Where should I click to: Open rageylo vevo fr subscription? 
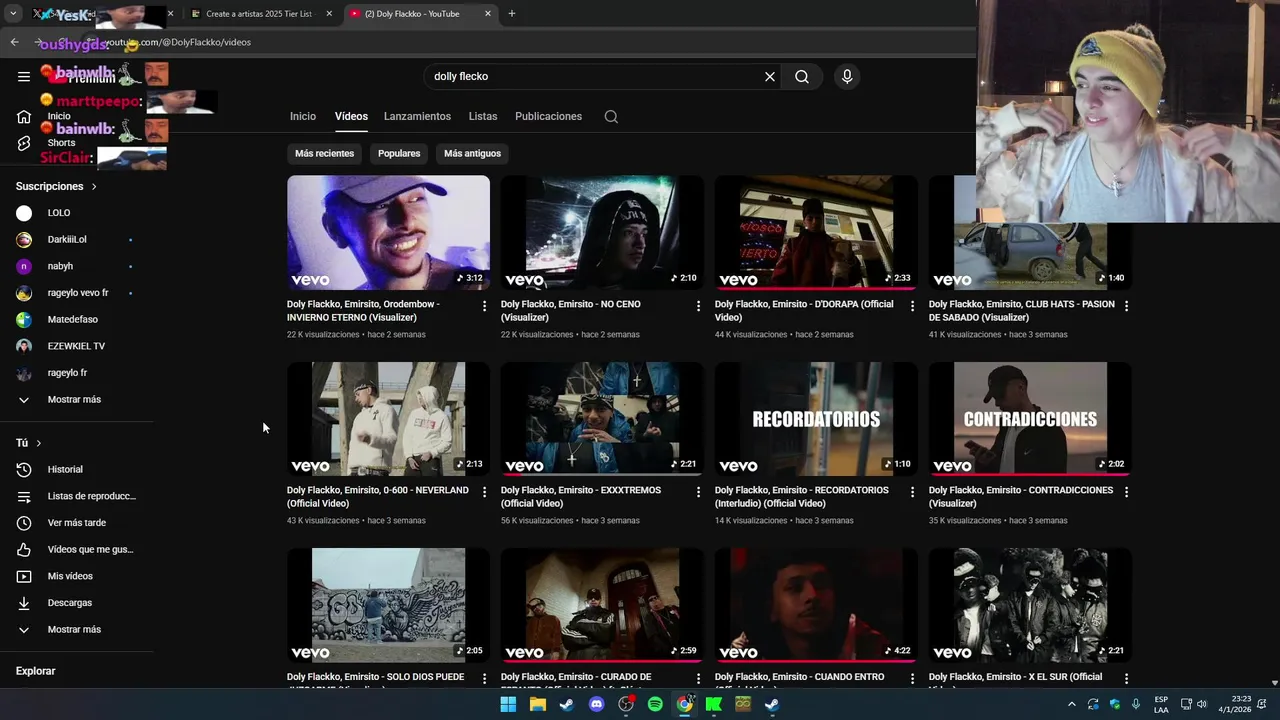77,293
